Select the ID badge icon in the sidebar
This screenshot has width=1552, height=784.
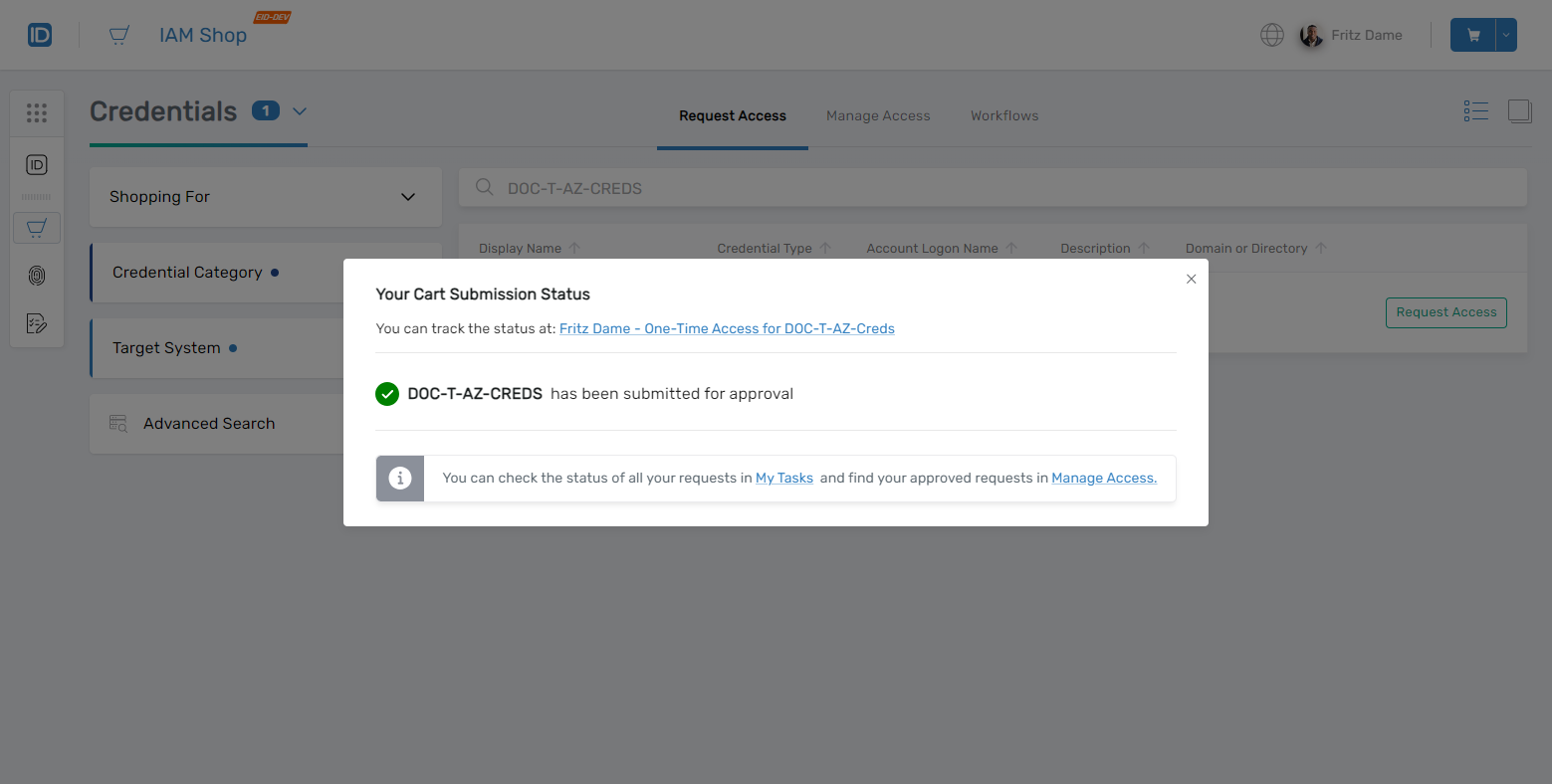[x=37, y=164]
